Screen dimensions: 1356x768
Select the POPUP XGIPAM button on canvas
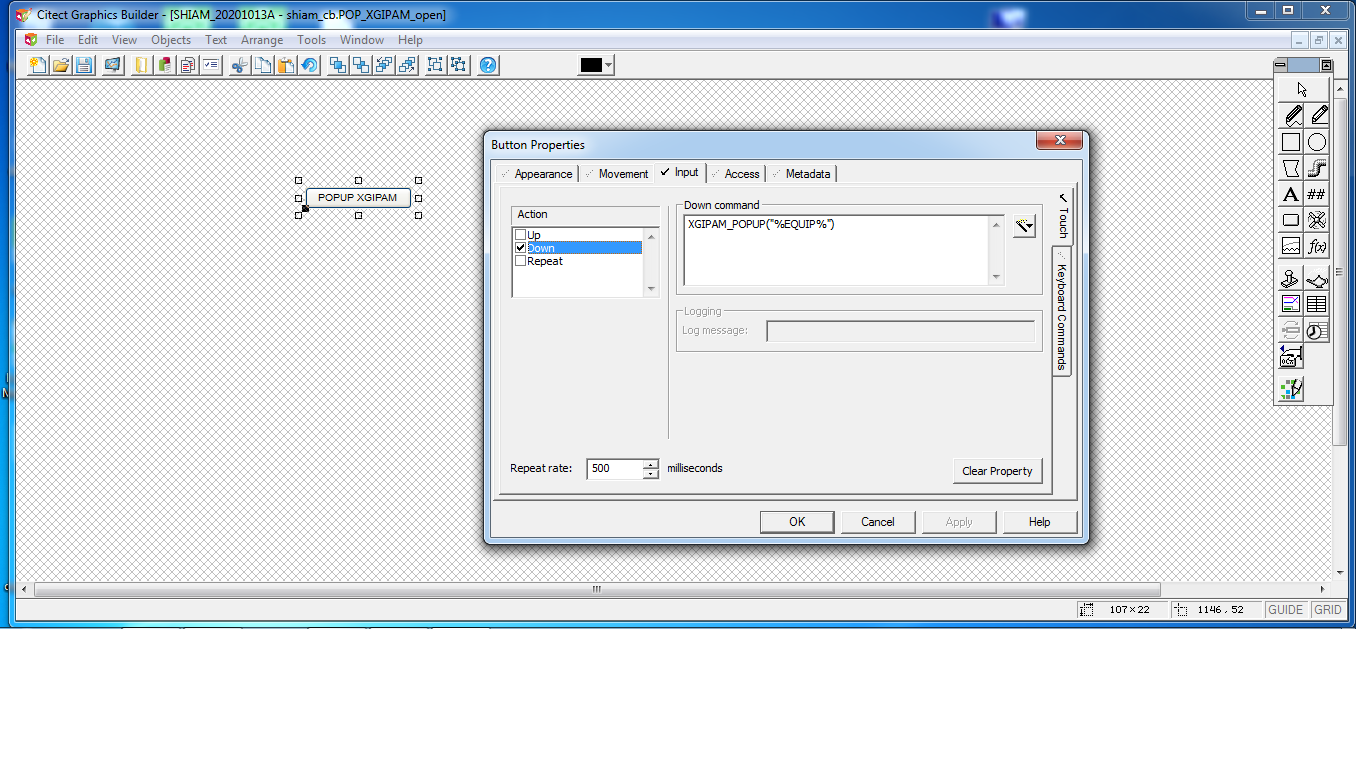pos(358,198)
